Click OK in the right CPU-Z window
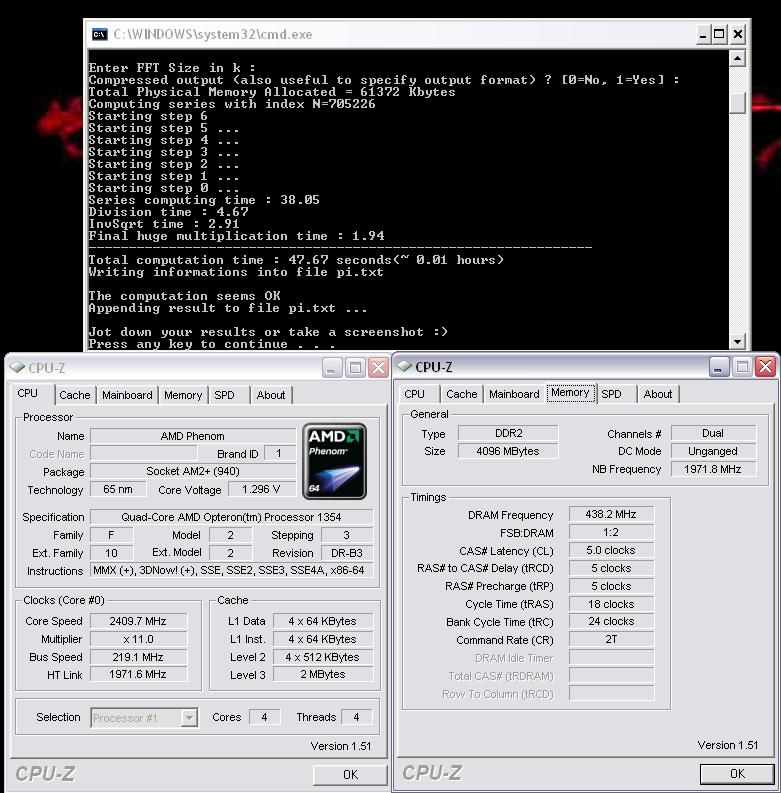The width and height of the screenshot is (781, 793). pyautogui.click(x=737, y=773)
